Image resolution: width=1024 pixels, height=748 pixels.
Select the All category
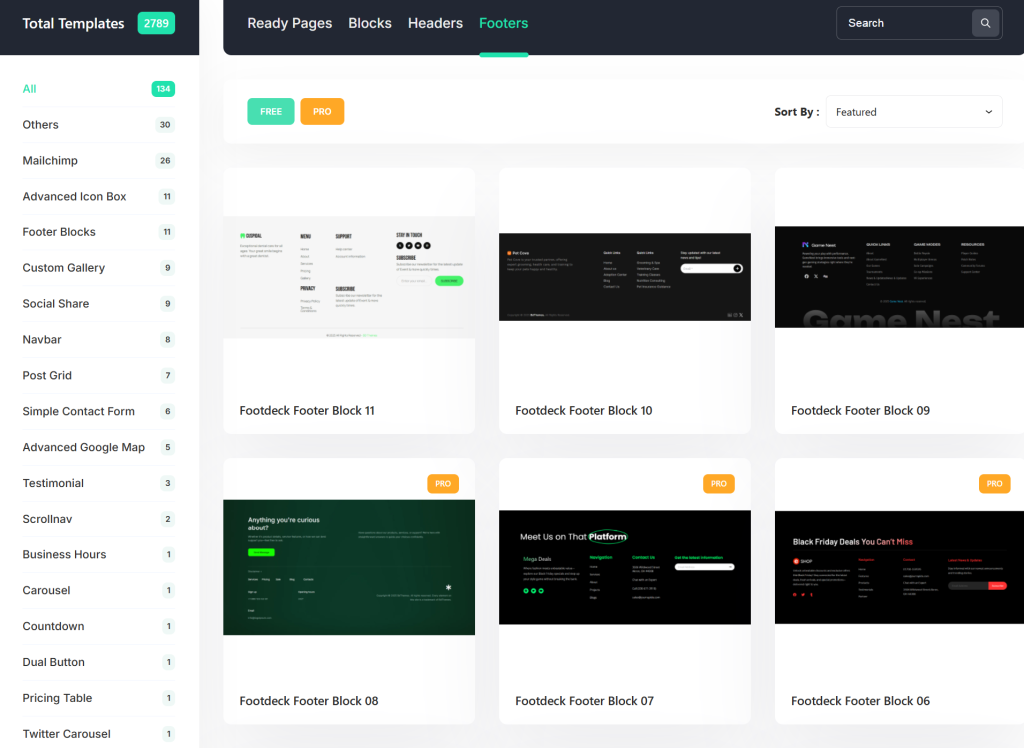[98, 89]
